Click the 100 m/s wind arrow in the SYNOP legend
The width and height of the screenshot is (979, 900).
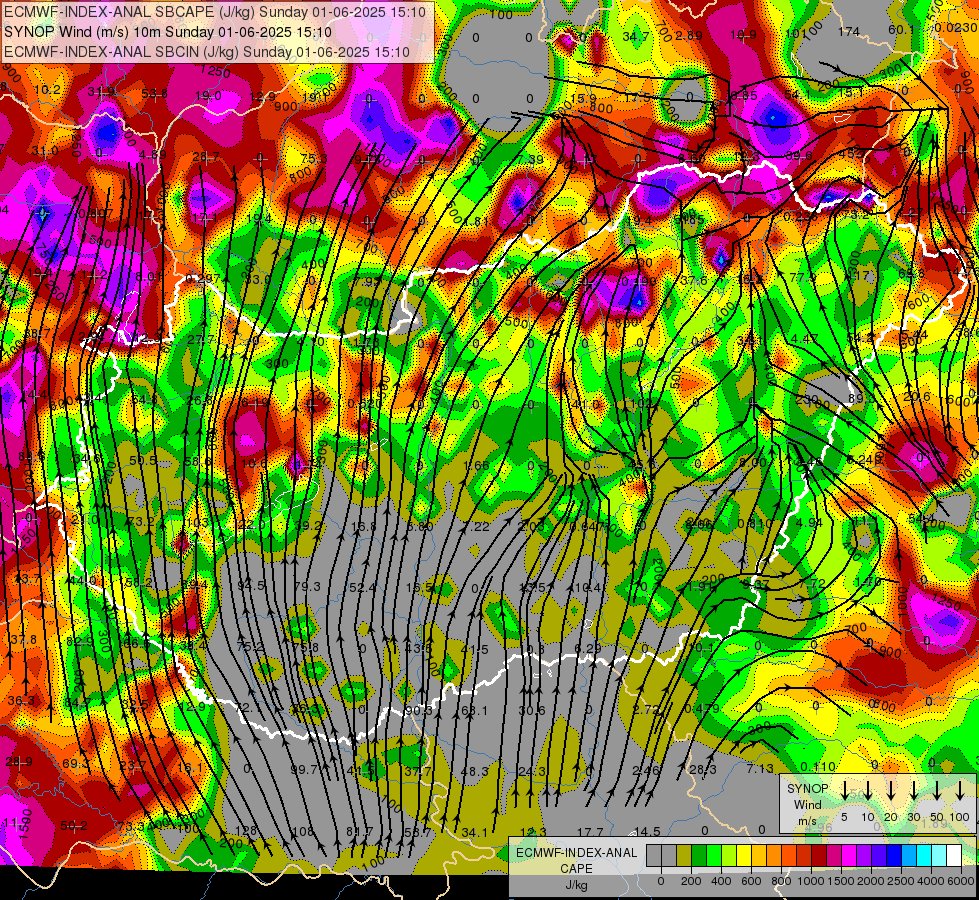(x=960, y=791)
